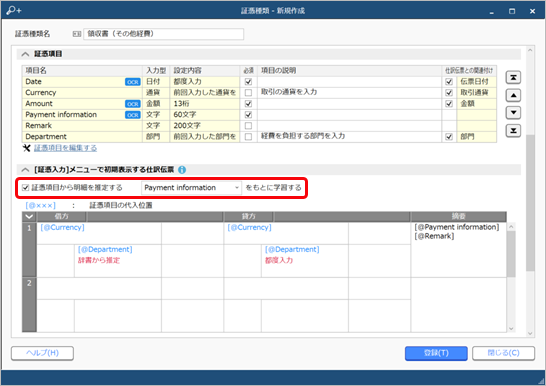The height and width of the screenshot is (386, 546).
Task: Click the icon left of 証憑種類名 field
Action: click(77, 34)
